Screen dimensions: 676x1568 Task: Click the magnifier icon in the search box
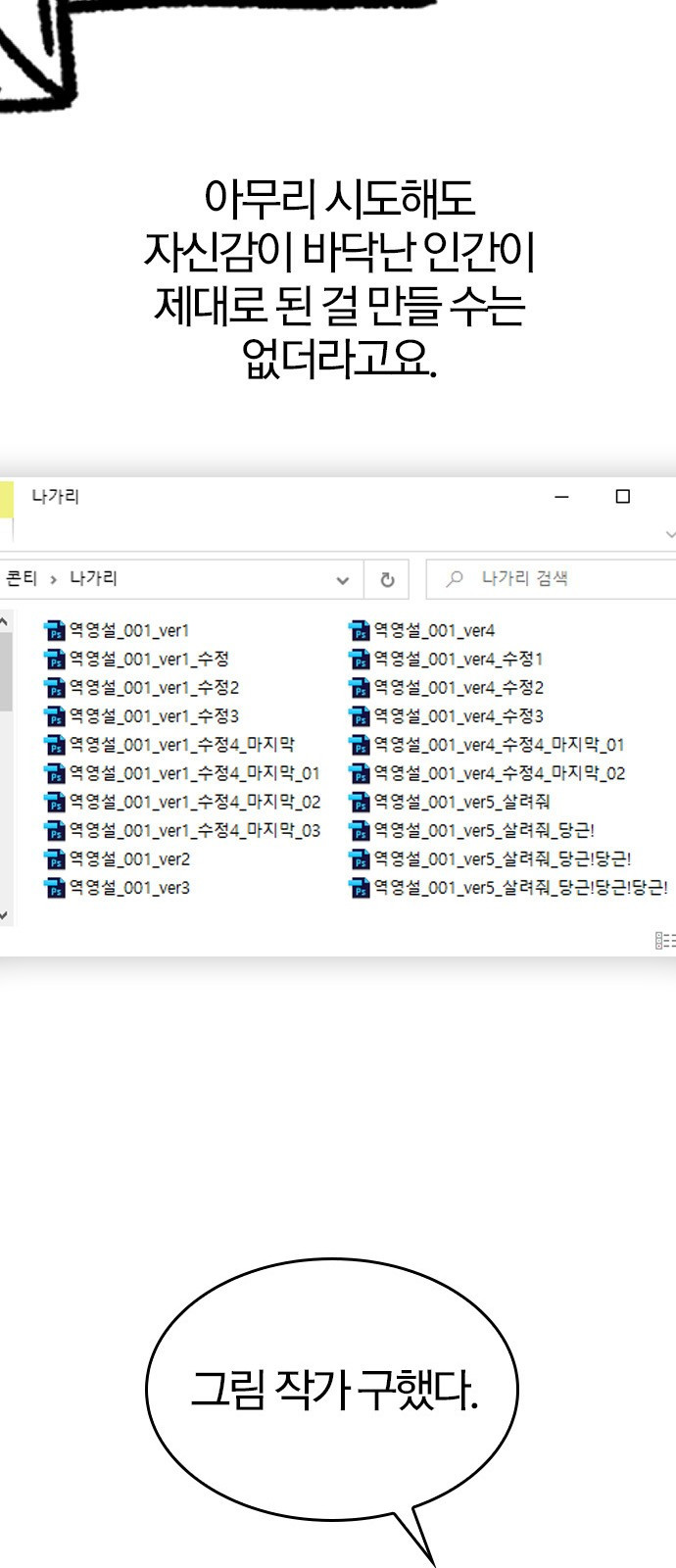[454, 579]
